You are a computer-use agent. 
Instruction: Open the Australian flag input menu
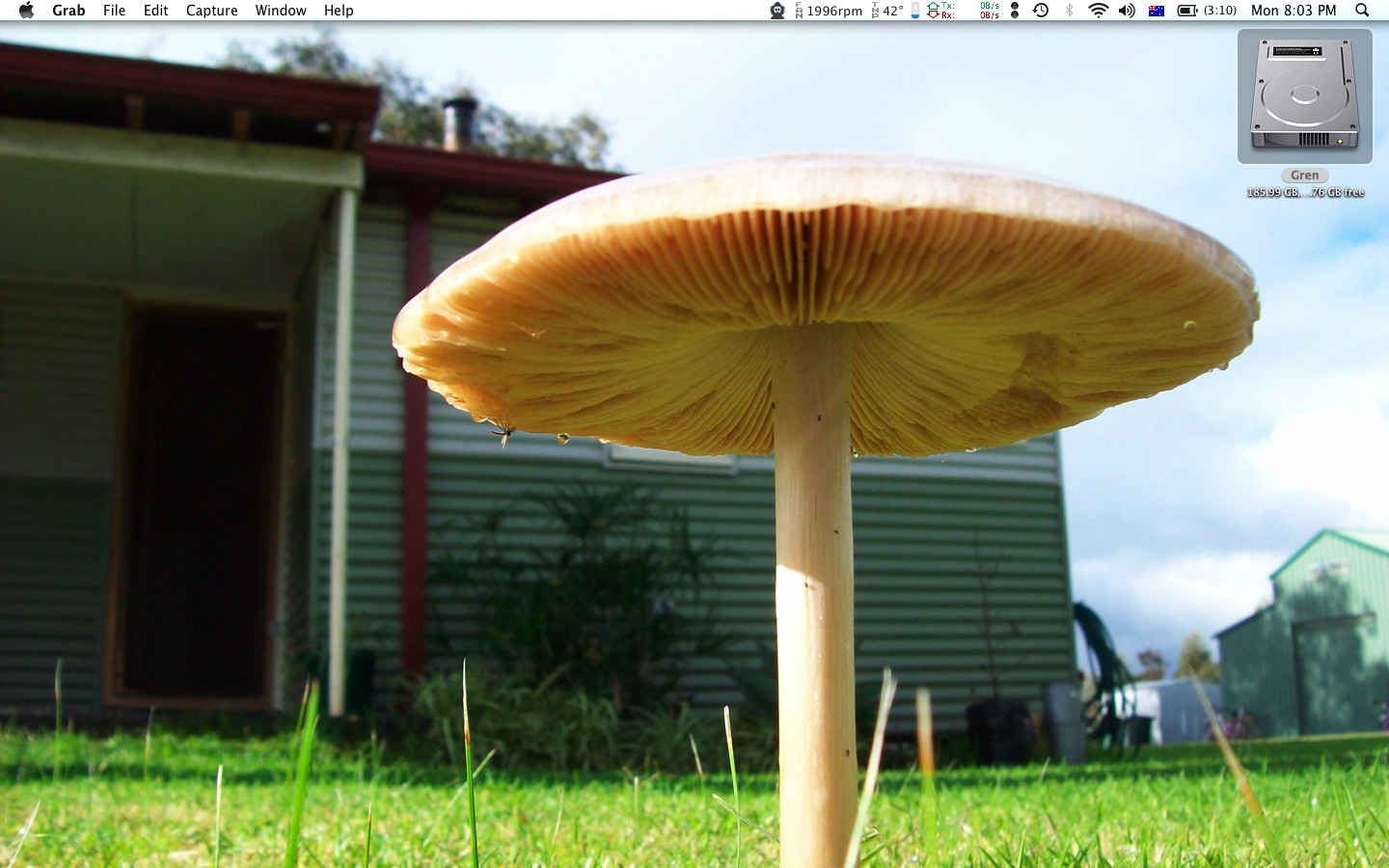(x=1157, y=11)
